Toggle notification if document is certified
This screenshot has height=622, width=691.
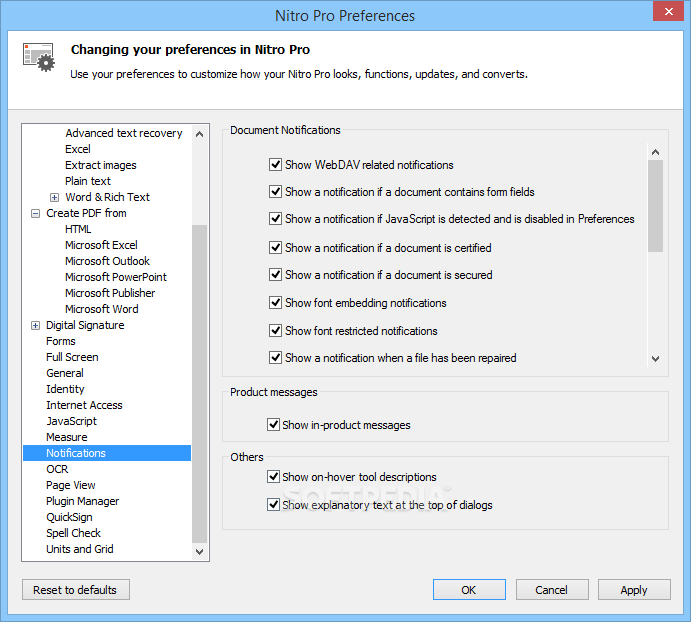275,248
